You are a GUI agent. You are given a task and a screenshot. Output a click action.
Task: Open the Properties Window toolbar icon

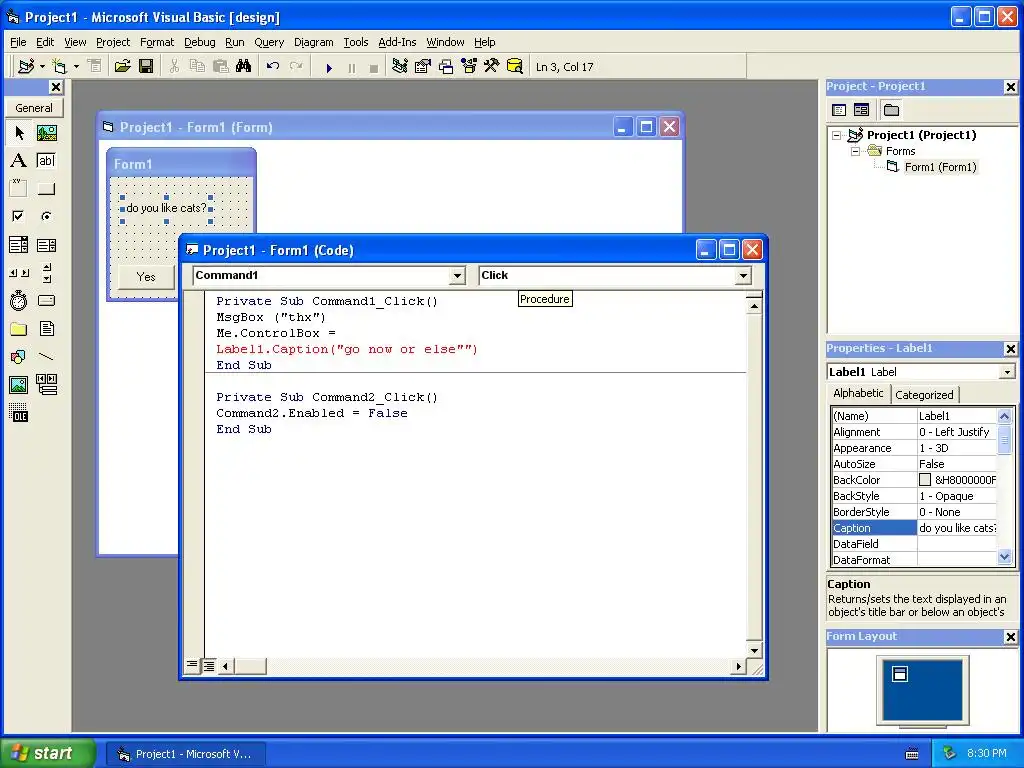pos(423,66)
